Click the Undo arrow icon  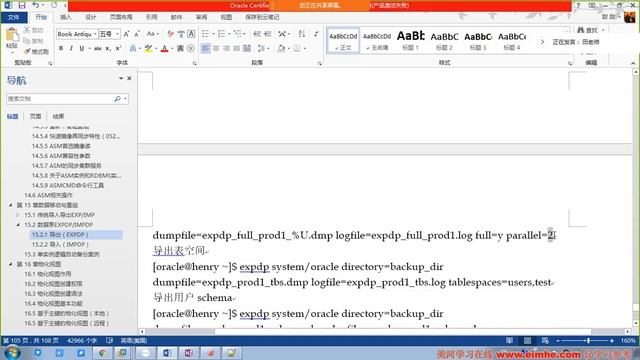(x=36, y=5)
